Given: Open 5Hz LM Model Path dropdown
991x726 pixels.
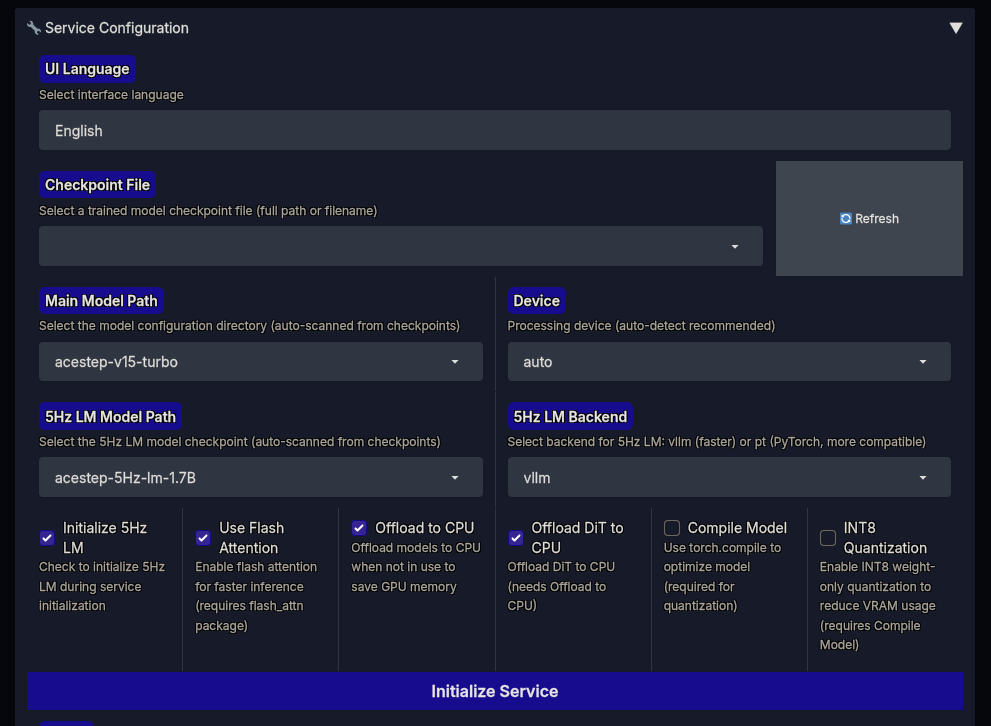Looking at the screenshot, I should [260, 477].
